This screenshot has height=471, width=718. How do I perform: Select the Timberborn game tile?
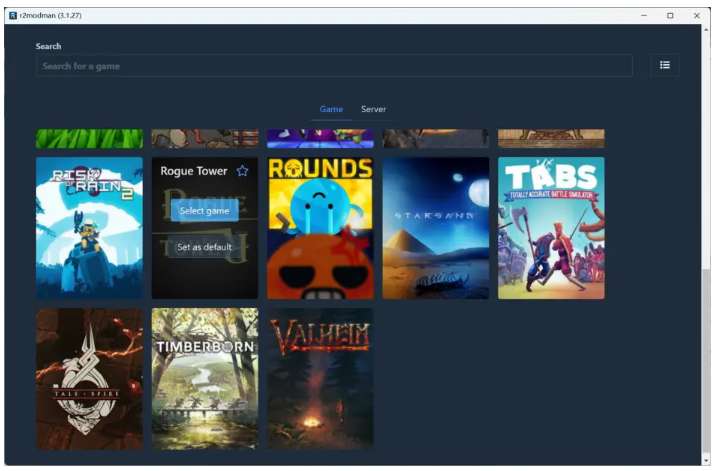tap(204, 378)
